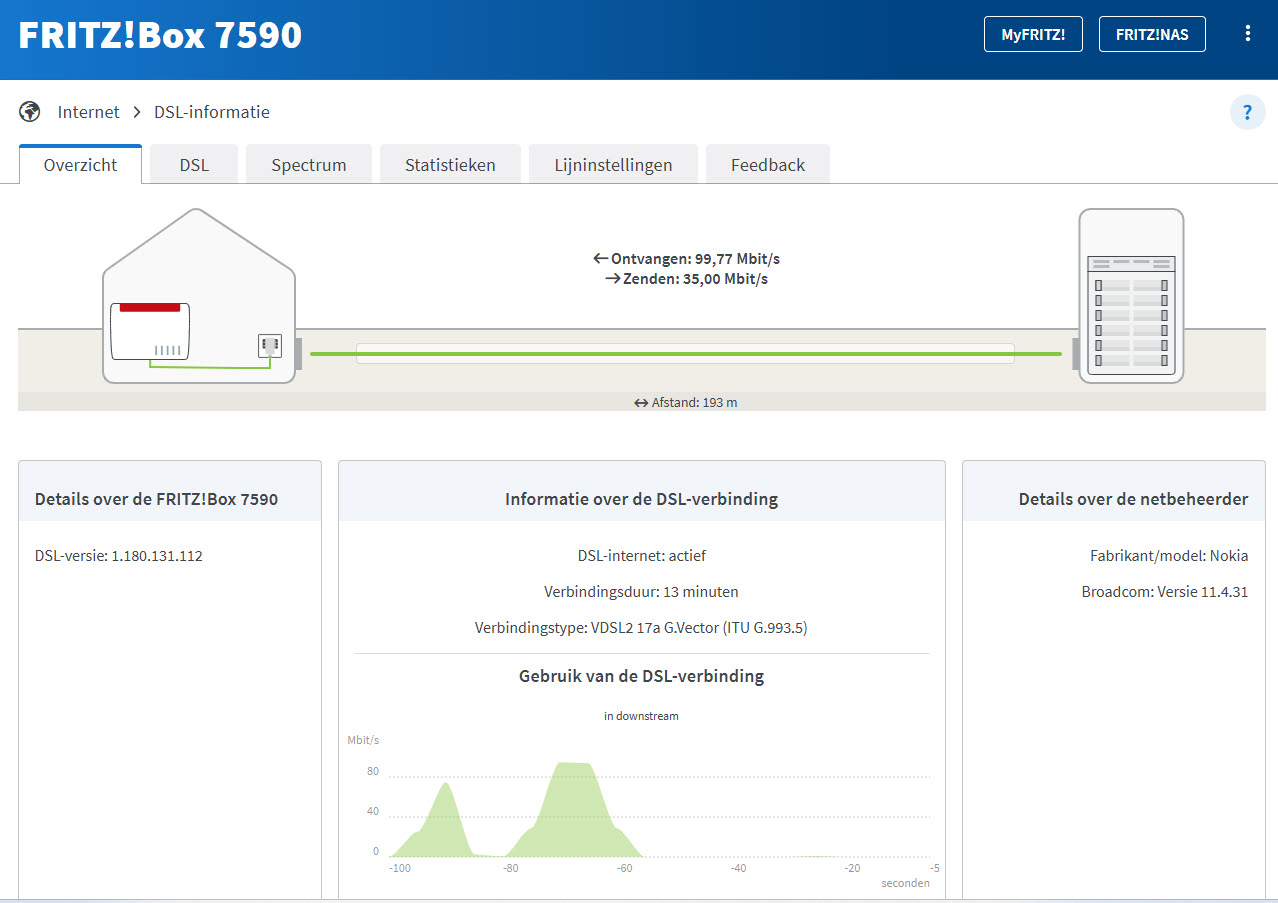Viewport: 1278px width, 903px height.
Task: Switch to the DSL tab
Action: pos(194,165)
